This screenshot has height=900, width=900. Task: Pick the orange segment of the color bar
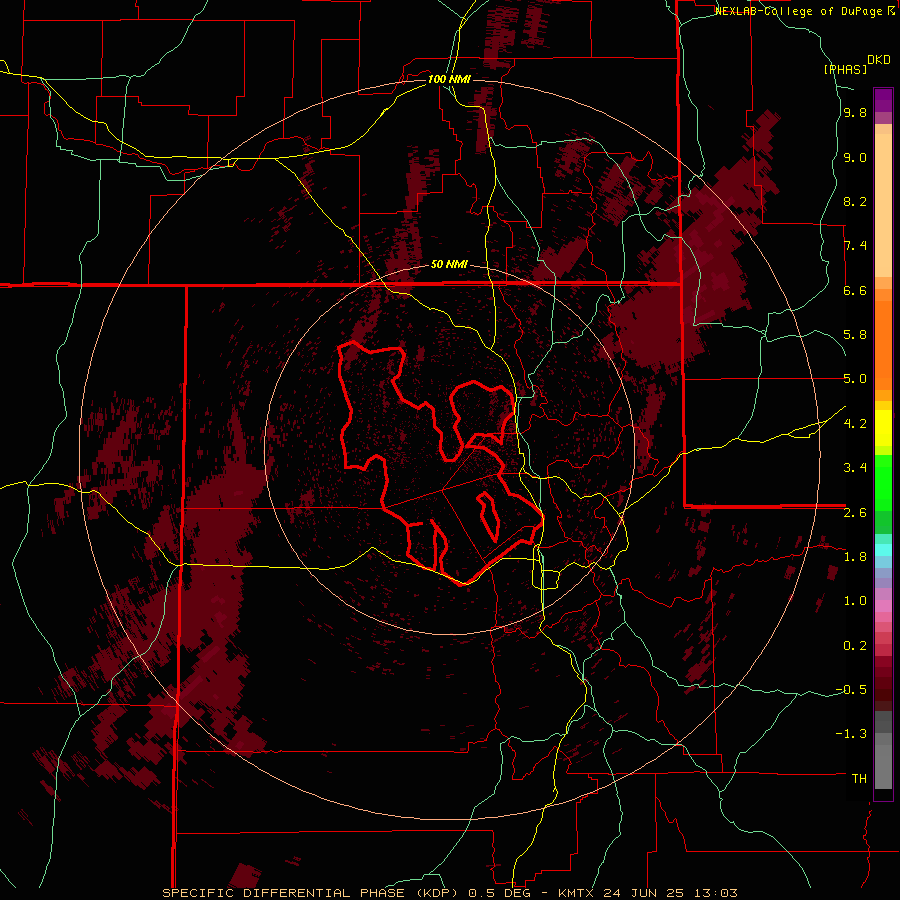883,345
